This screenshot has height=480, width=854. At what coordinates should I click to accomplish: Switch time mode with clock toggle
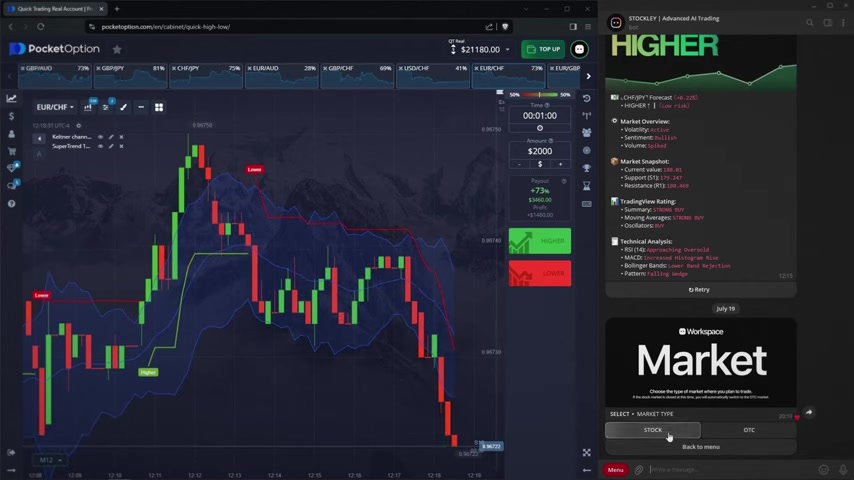click(540, 128)
